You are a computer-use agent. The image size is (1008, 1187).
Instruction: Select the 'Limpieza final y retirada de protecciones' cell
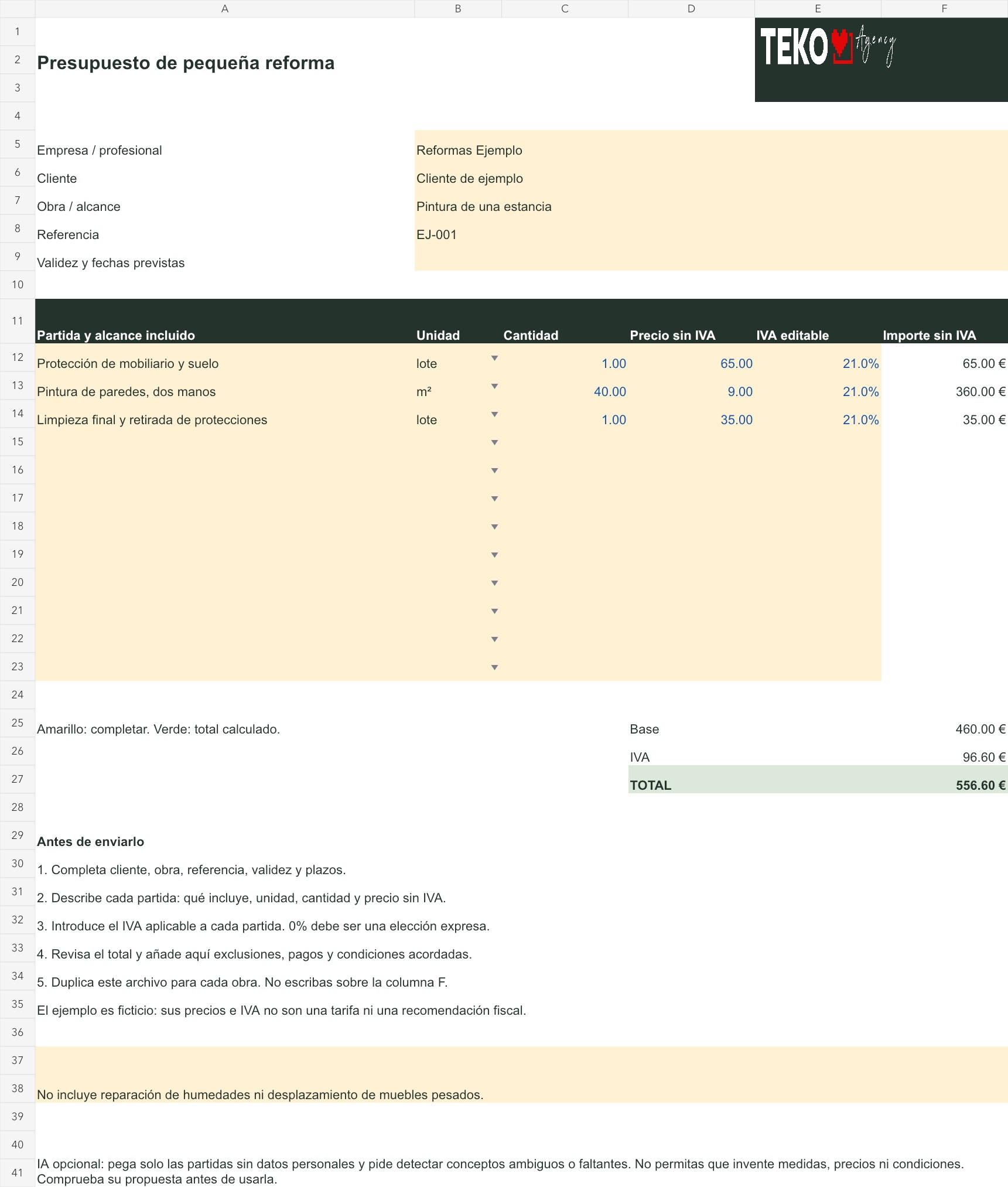coord(225,414)
